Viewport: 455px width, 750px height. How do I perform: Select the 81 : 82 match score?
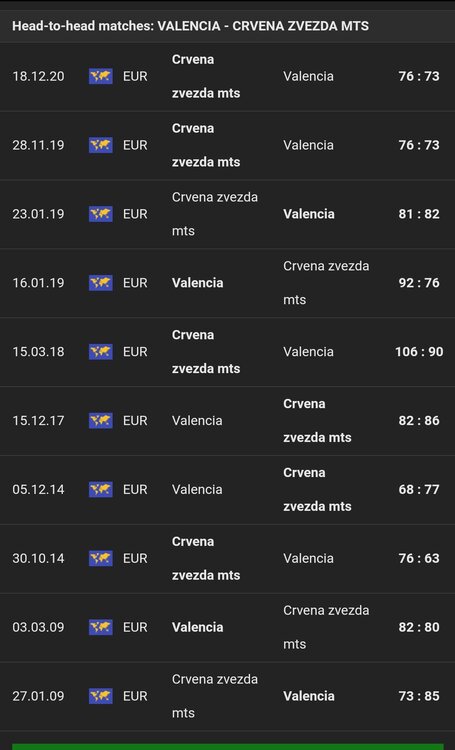click(419, 214)
